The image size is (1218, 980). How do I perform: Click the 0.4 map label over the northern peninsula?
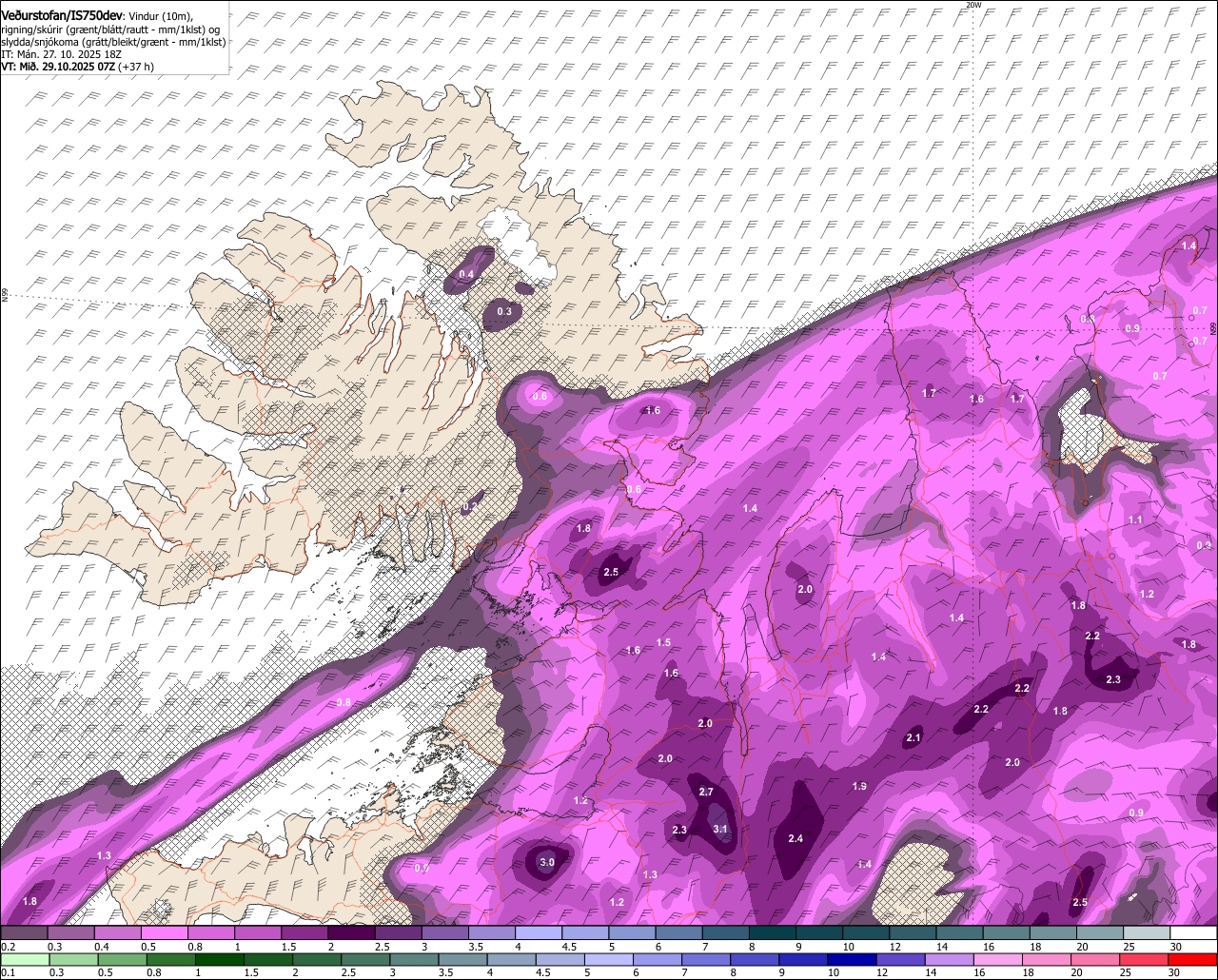click(x=466, y=274)
